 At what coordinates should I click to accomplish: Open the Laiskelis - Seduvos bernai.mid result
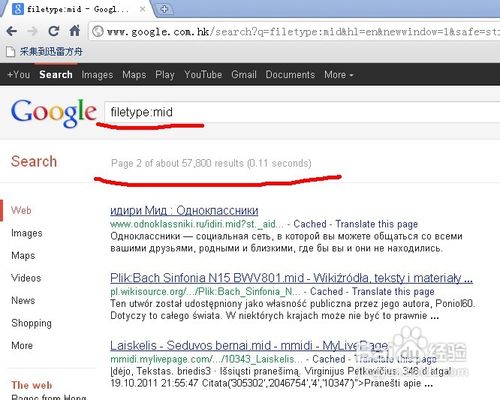click(x=249, y=346)
